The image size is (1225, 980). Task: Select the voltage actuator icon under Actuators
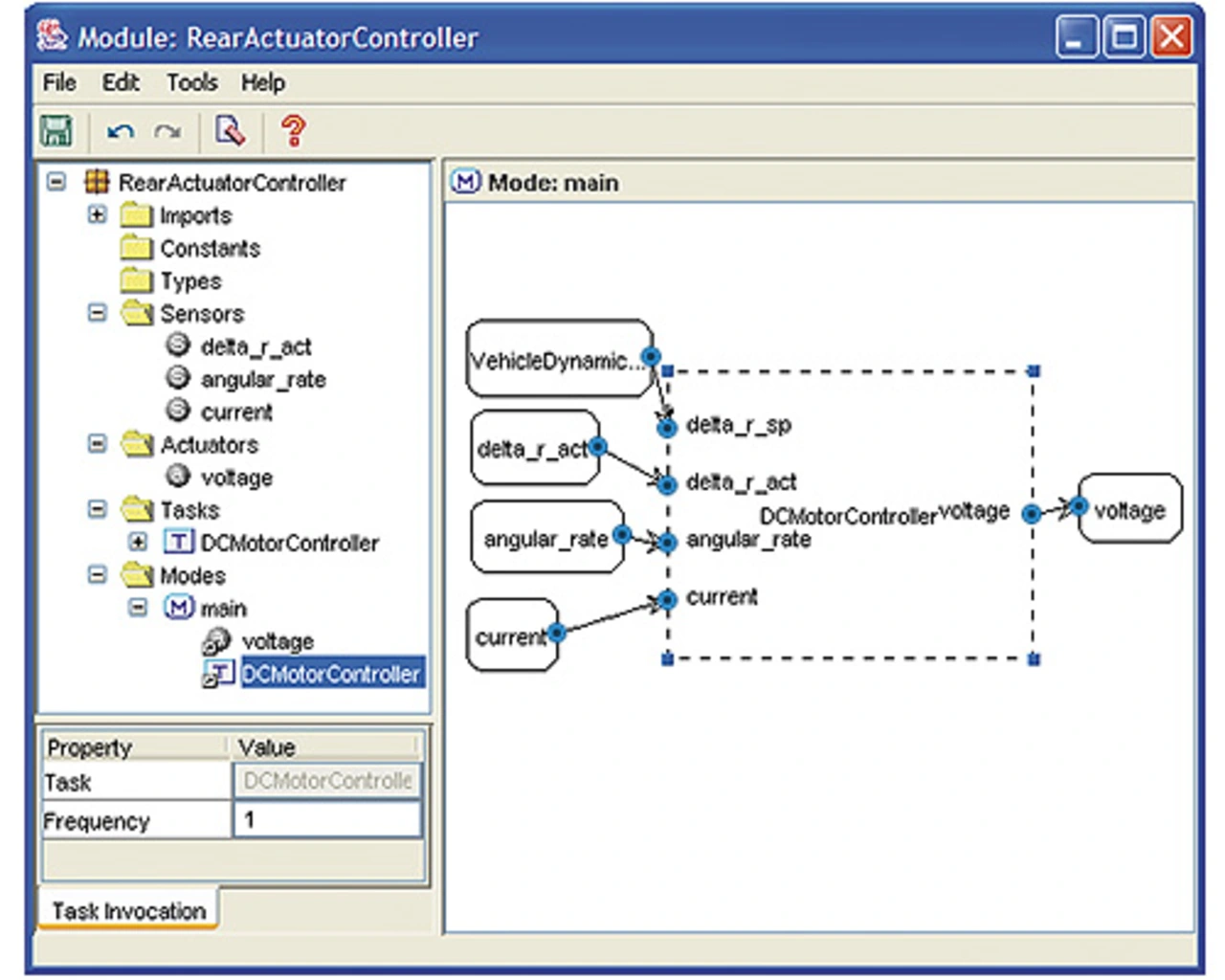coord(178,476)
